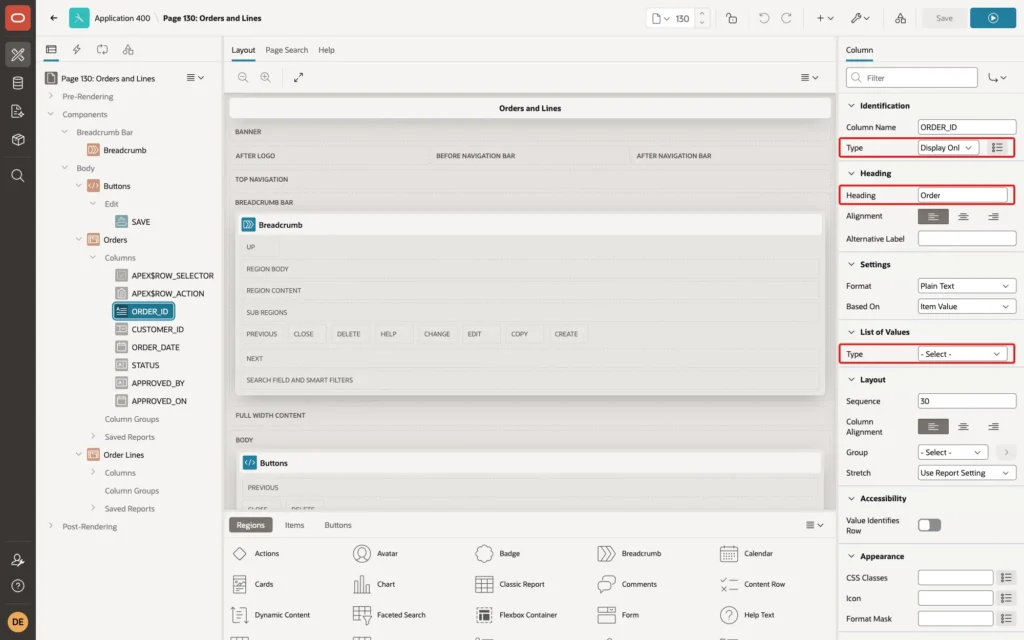Expand the Pre-Rendering tree node

click(51, 96)
